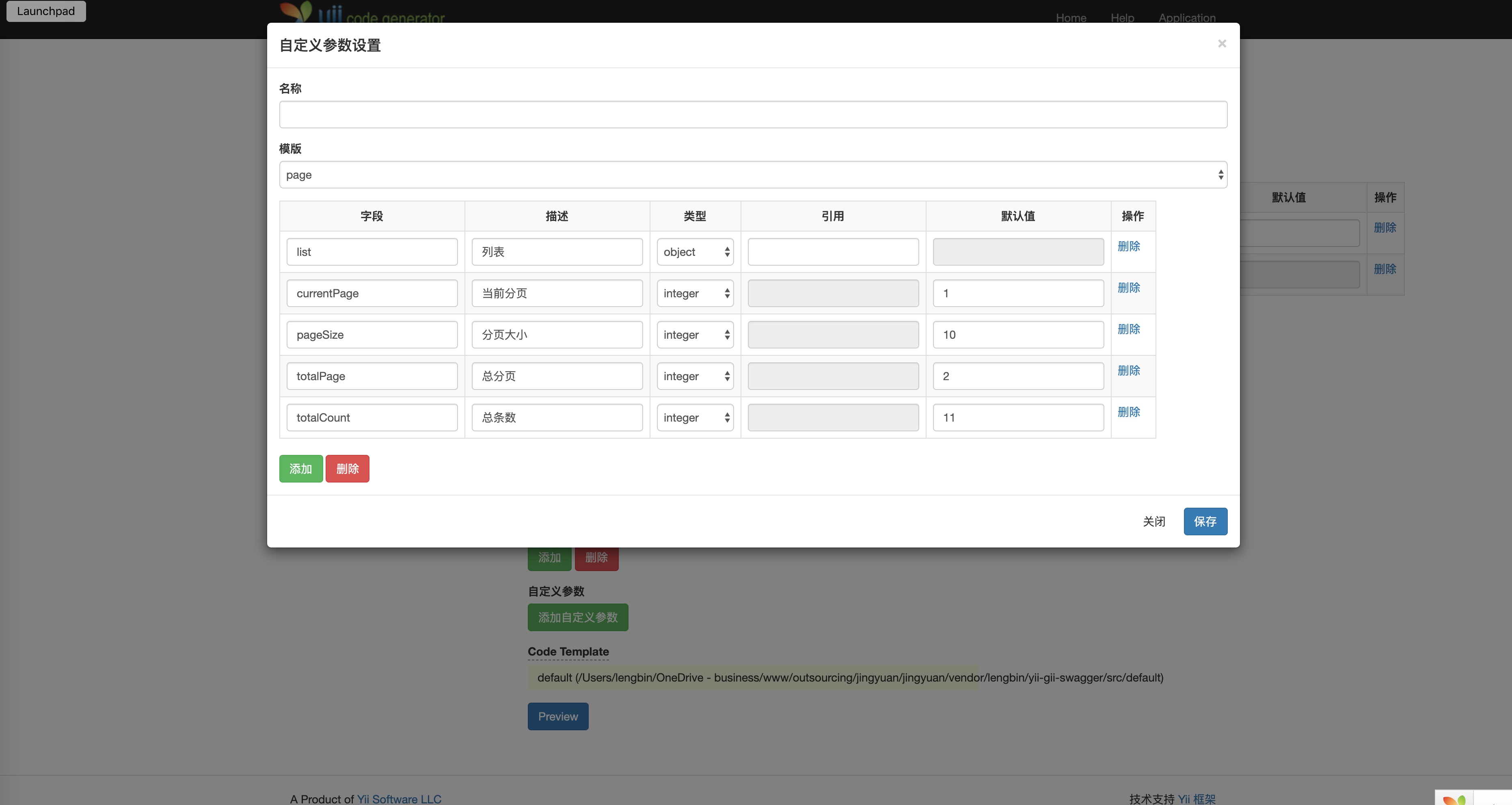Open the Help menu item in navbar
The width and height of the screenshot is (1512, 805).
pos(1122,17)
